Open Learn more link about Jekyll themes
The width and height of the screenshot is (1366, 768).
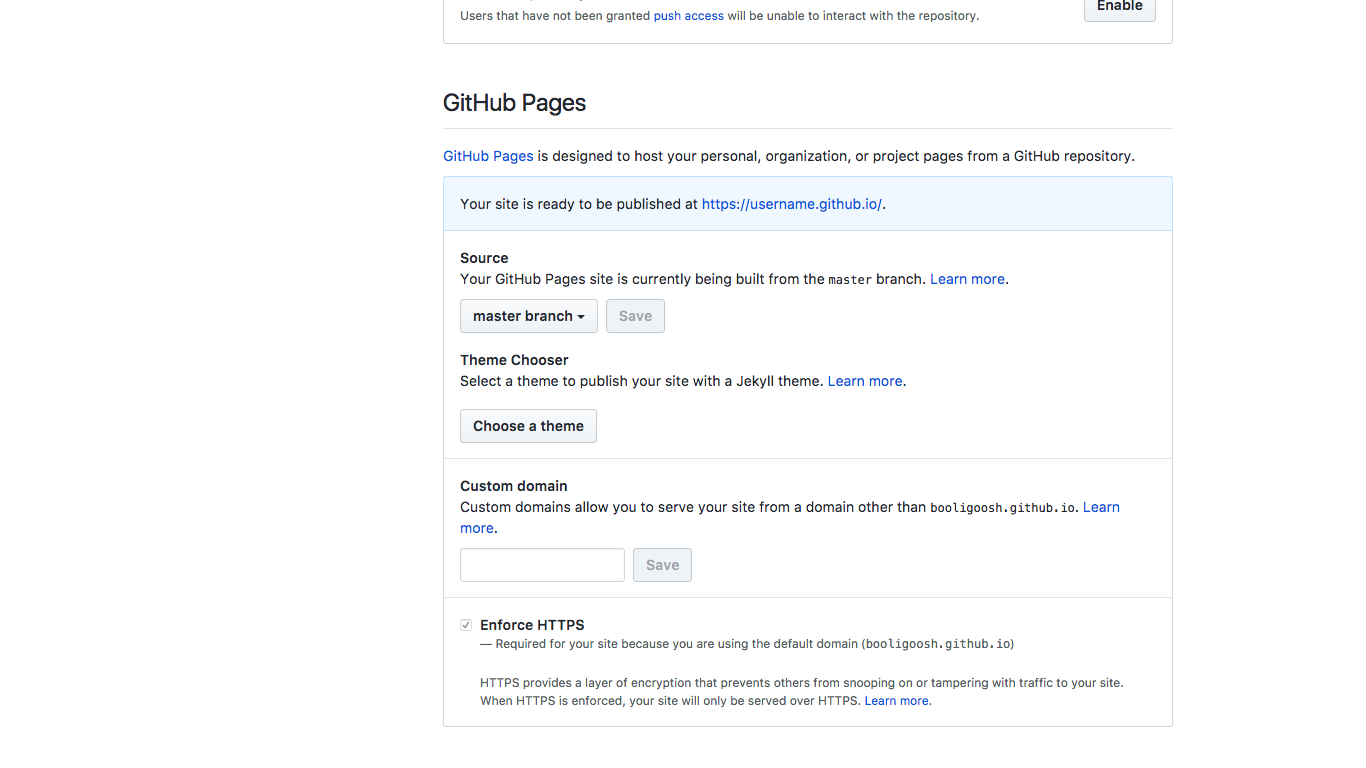(x=864, y=381)
